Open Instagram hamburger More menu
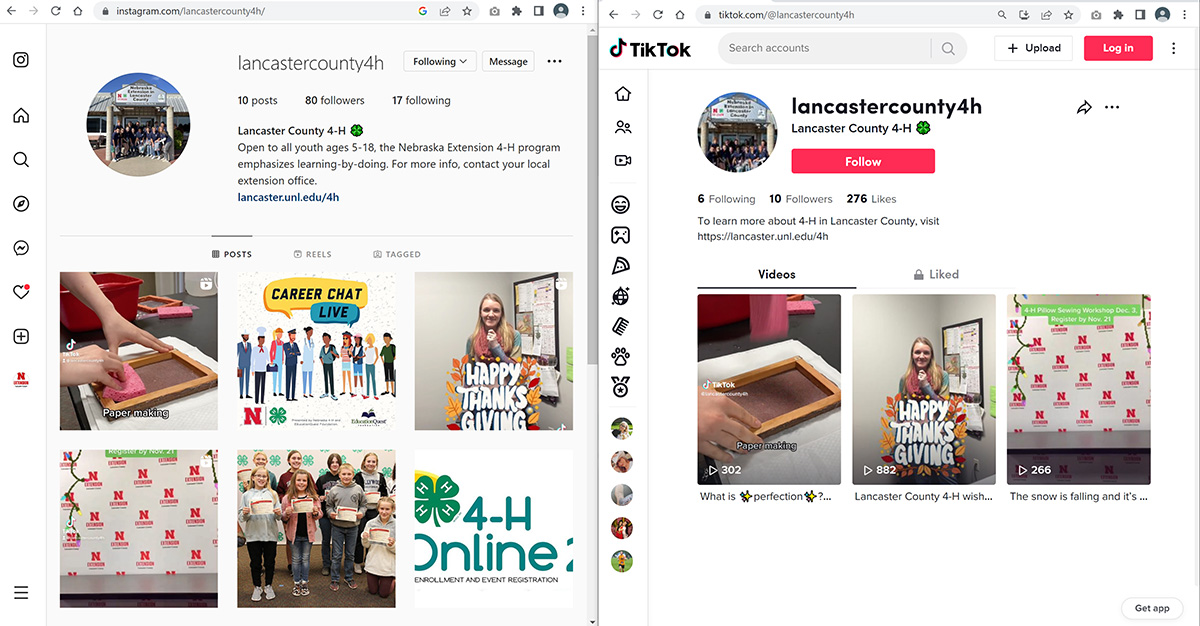Image resolution: width=1200 pixels, height=626 pixels. [21, 592]
